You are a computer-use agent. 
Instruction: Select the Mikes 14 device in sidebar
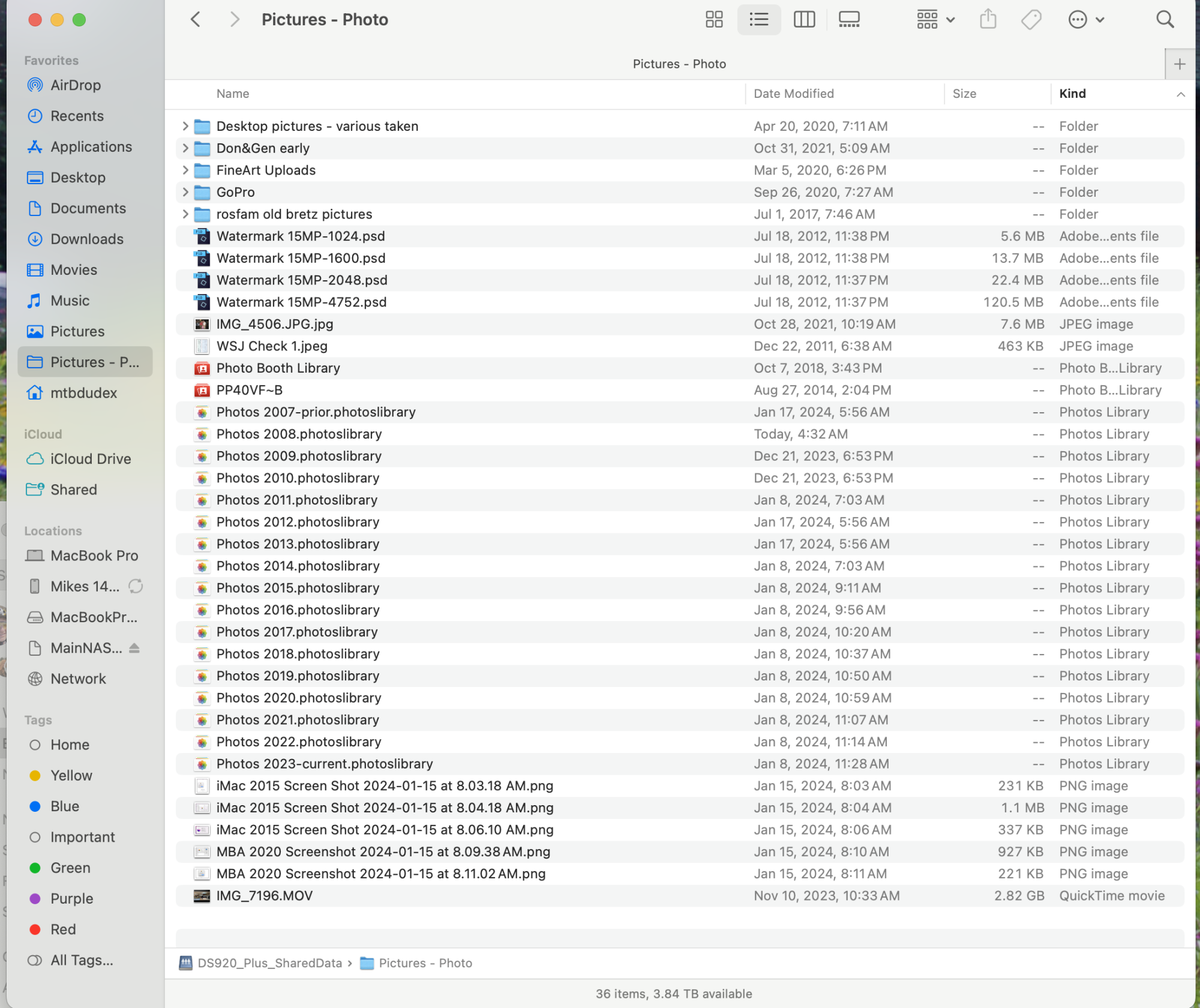pos(85,586)
